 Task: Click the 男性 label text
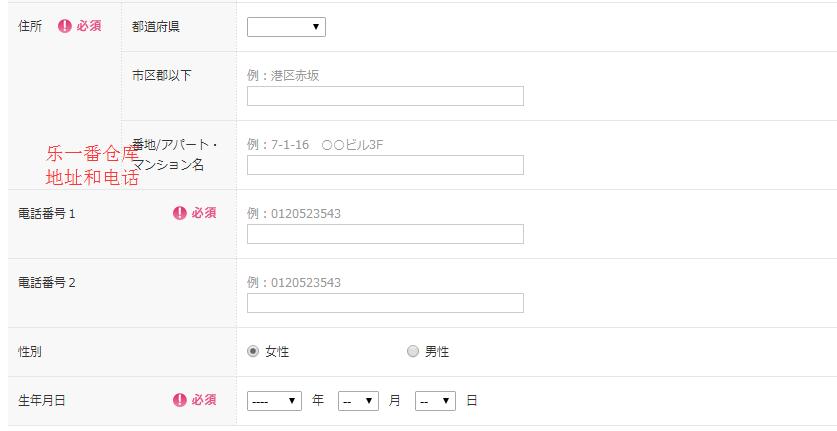(x=437, y=352)
